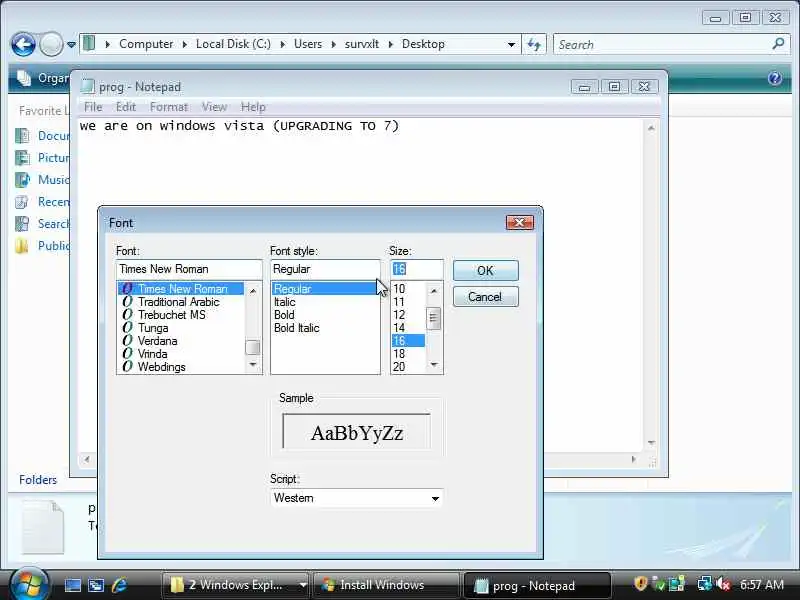Screen dimensions: 800x600
Task: Select Tunga font in the list
Action: (181, 328)
